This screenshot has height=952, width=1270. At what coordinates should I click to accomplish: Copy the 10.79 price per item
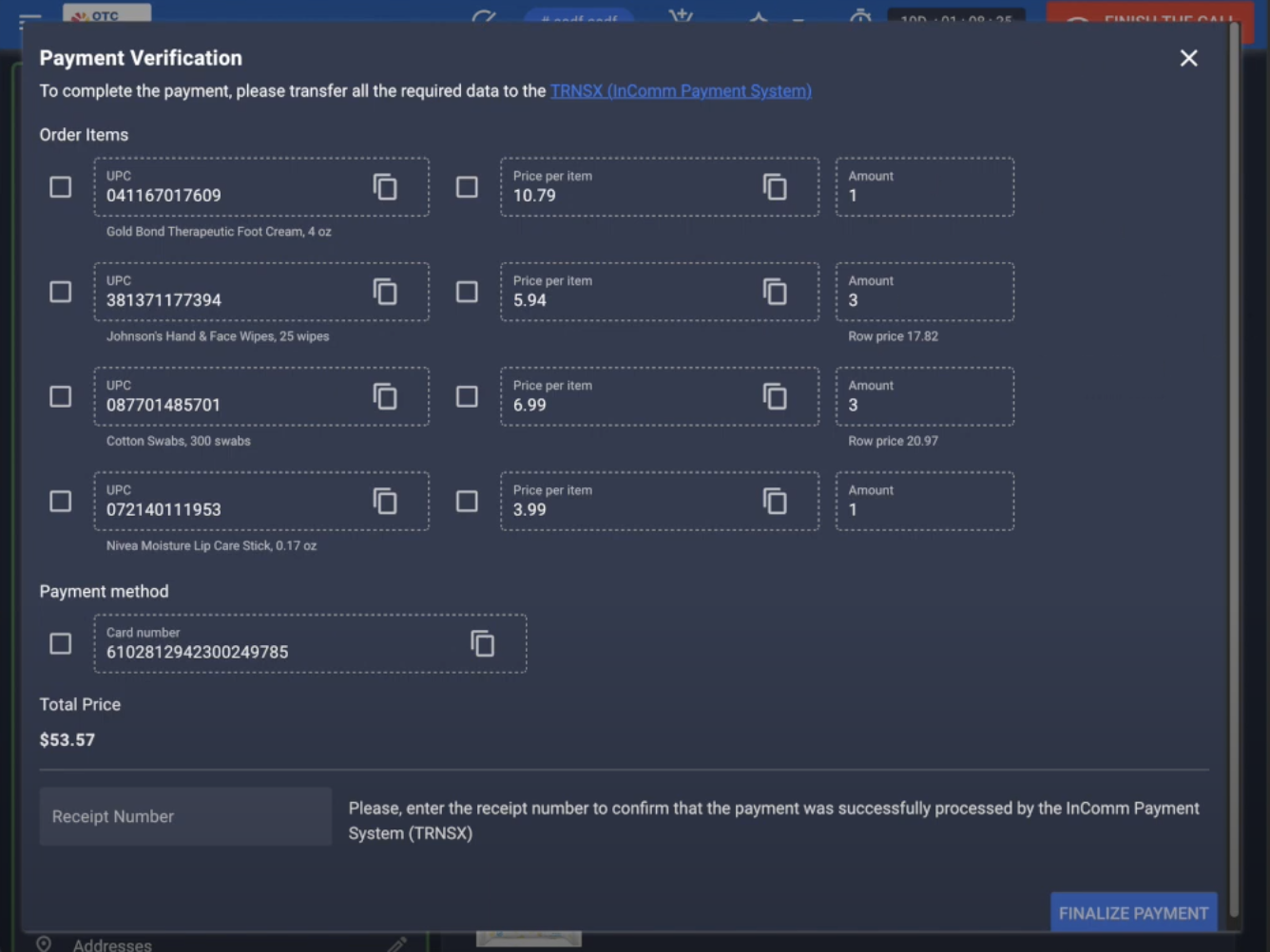[x=775, y=187]
